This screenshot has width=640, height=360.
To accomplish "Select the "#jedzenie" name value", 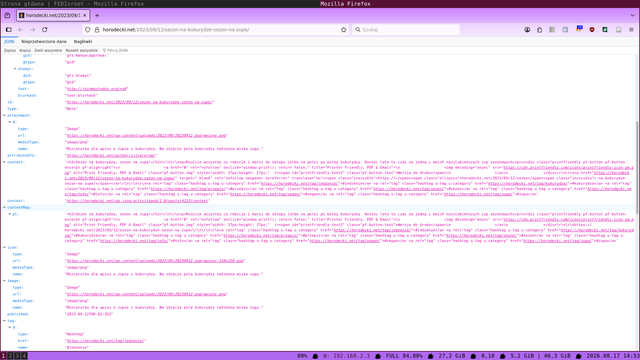I will [x=77, y=347].
